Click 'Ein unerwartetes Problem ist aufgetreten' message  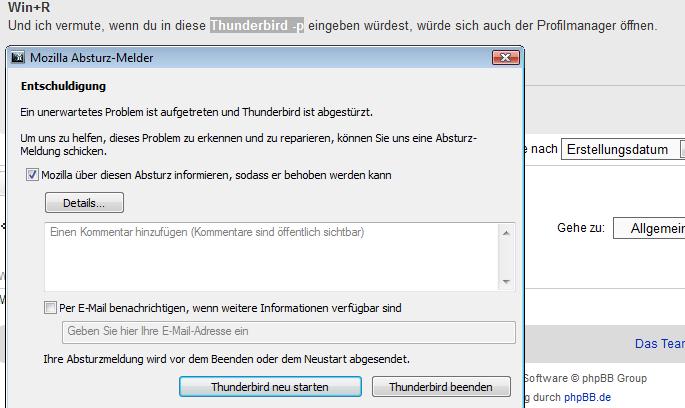coord(196,112)
